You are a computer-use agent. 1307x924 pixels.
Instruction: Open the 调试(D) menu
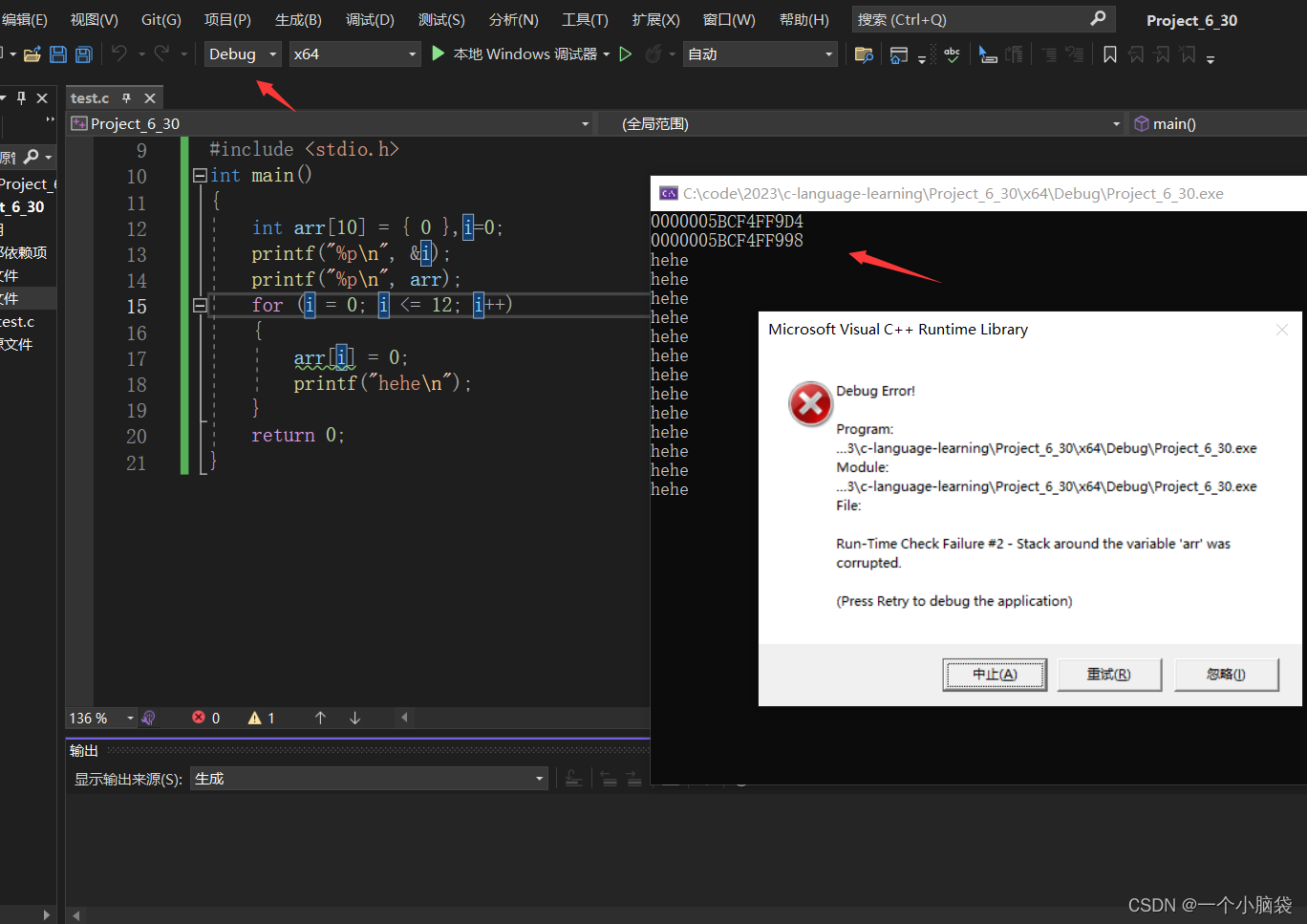pyautogui.click(x=370, y=19)
